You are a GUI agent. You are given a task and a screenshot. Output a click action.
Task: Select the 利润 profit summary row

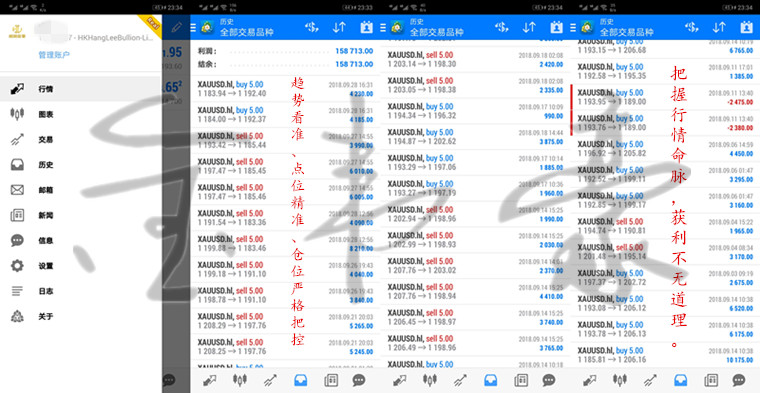click(x=285, y=51)
